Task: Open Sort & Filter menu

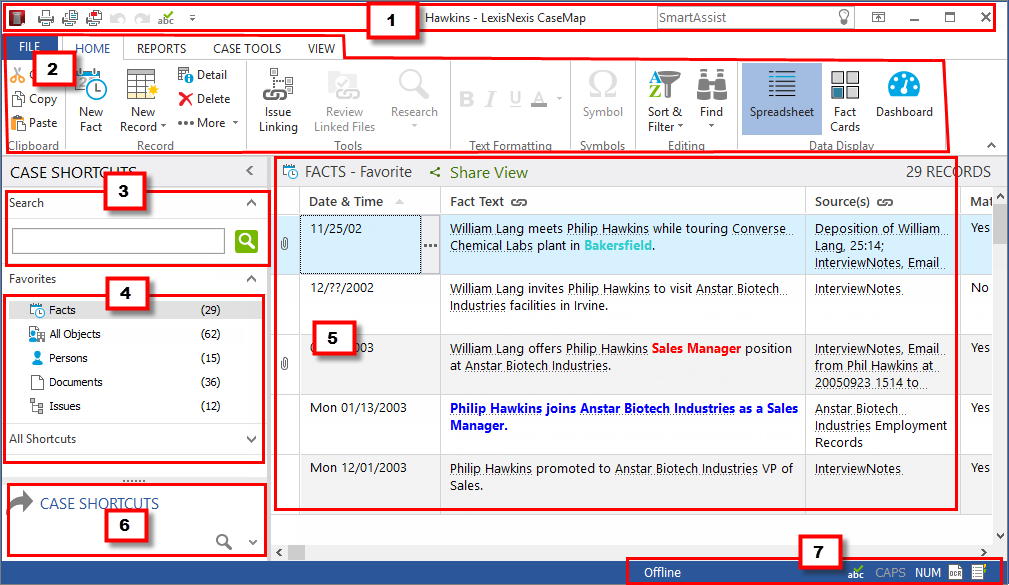Action: click(665, 100)
